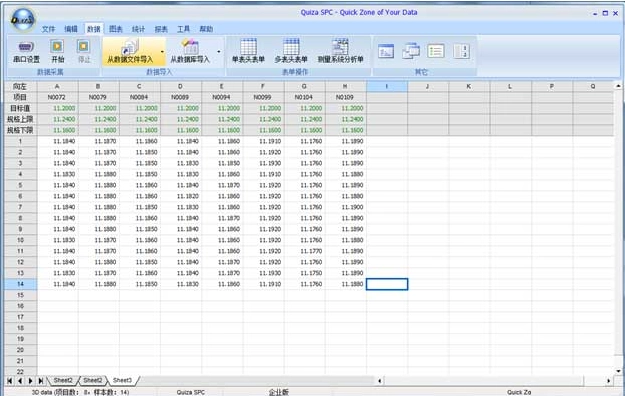This screenshot has height=396, width=625.
Task: Expand the 从数据文件导入 dropdown arrow
Action: pyautogui.click(x=162, y=52)
